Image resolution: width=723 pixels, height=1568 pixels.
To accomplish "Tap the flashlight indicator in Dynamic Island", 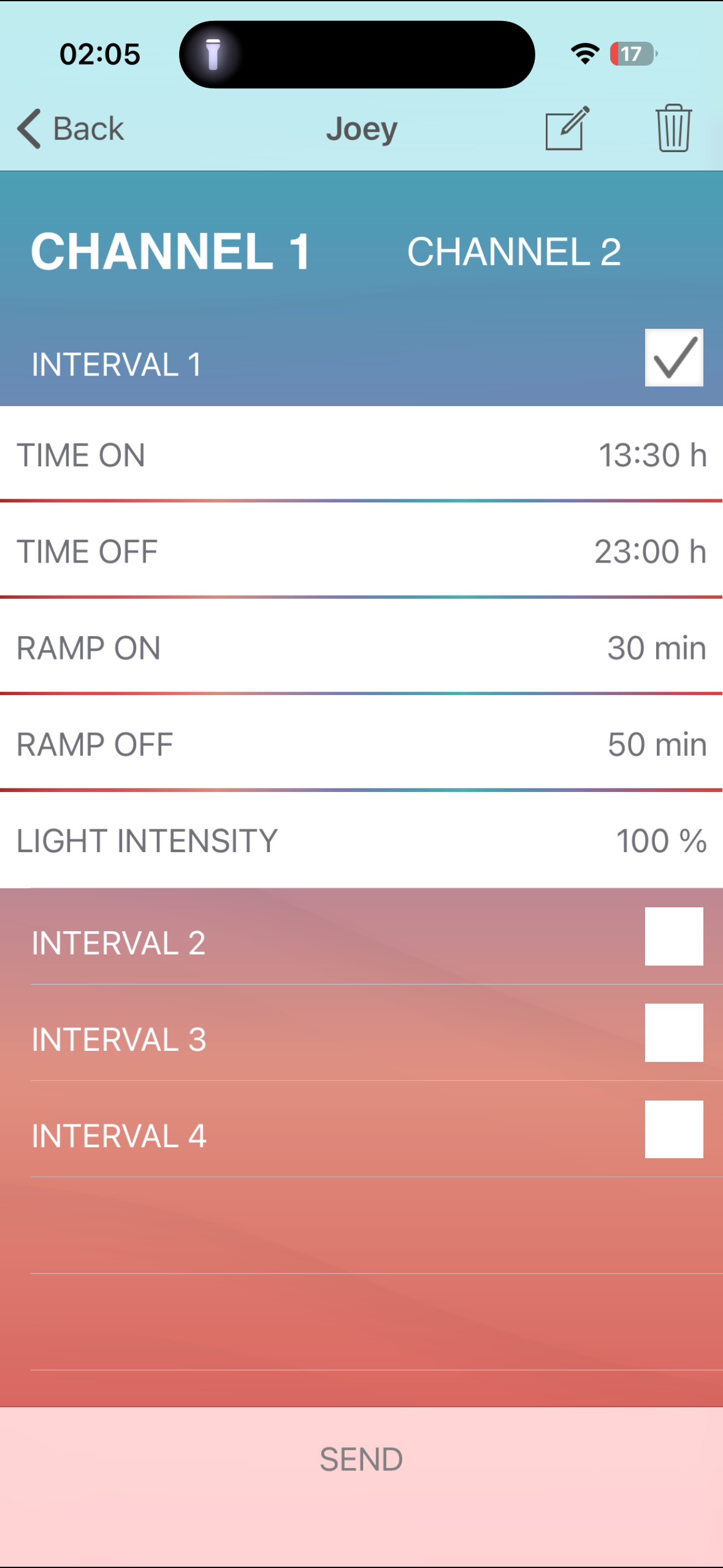I will coord(213,54).
